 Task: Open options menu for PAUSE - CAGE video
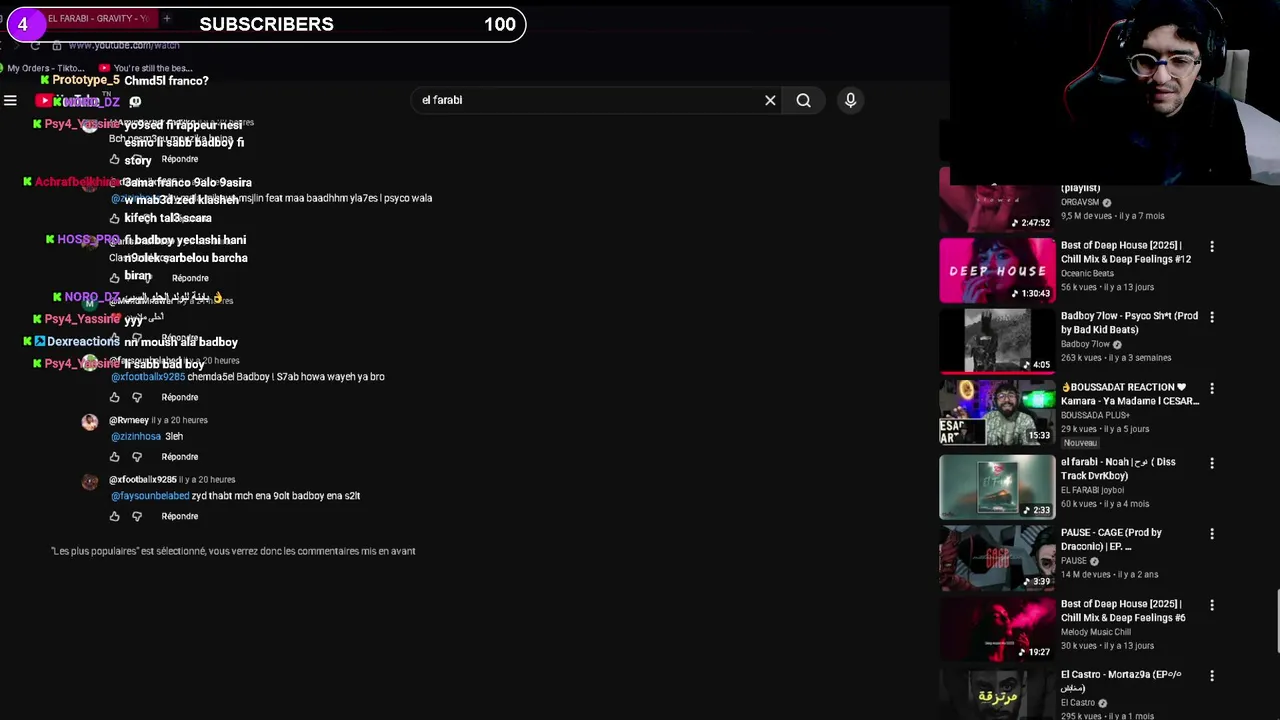[1212, 534]
